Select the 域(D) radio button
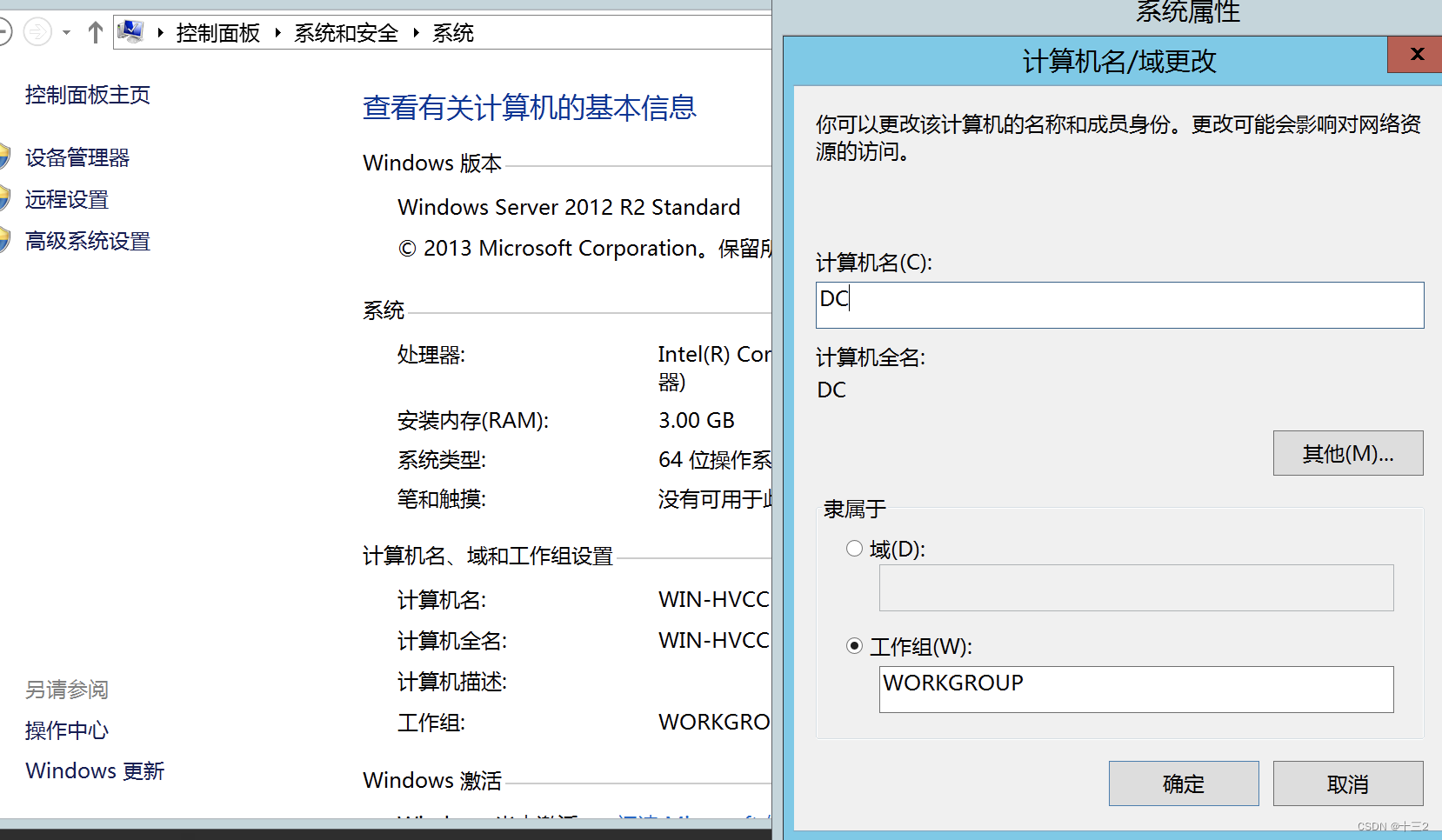 coord(854,549)
